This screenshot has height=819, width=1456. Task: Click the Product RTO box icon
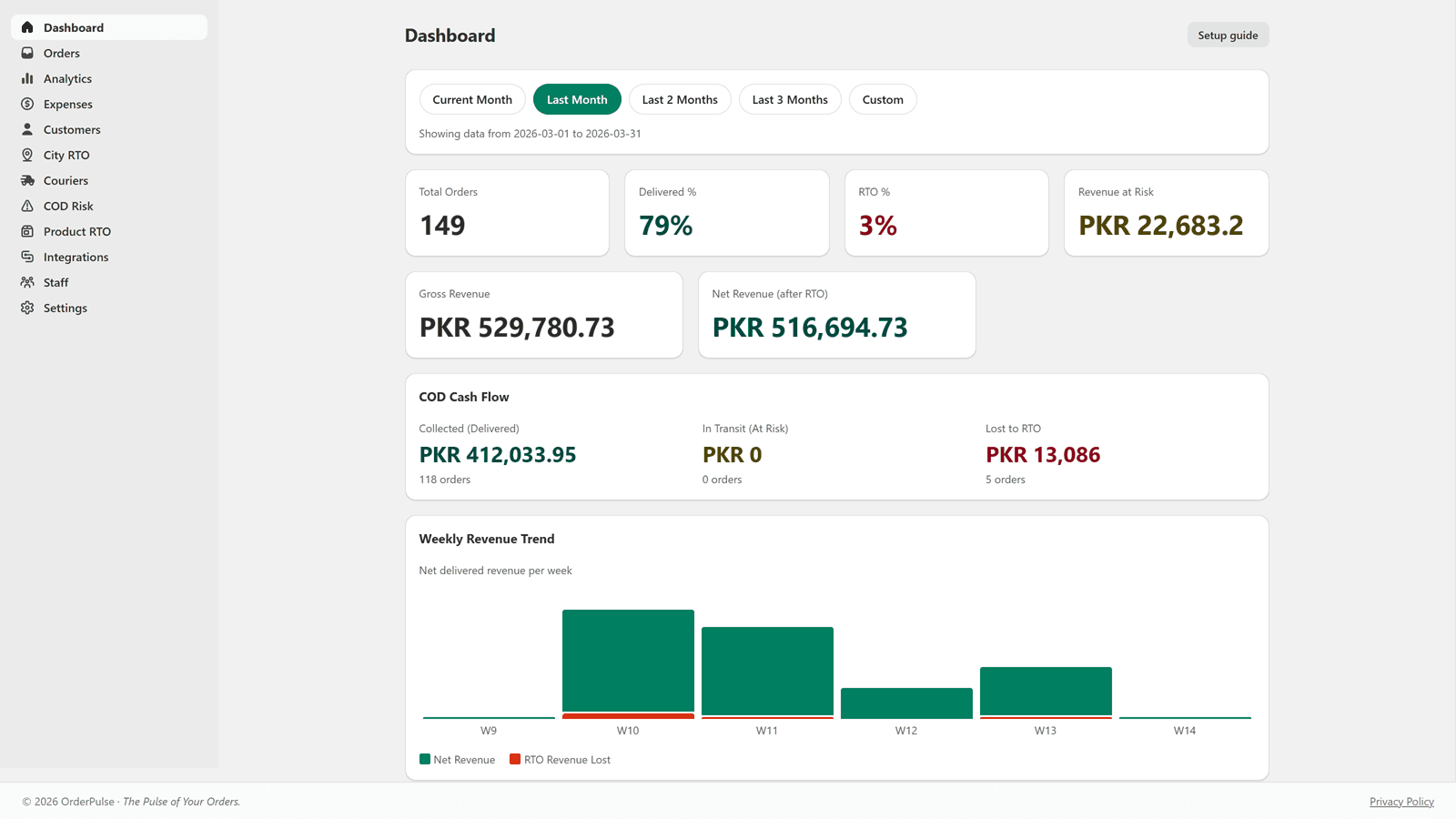[27, 231]
